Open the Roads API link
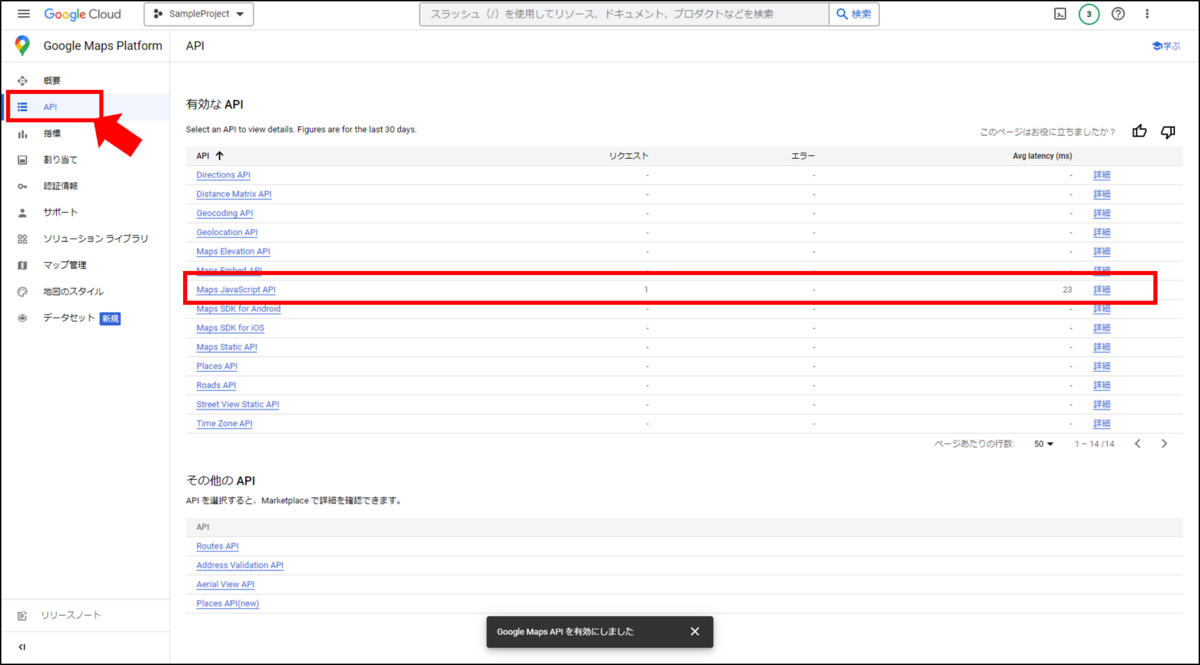Image resolution: width=1200 pixels, height=665 pixels. (216, 385)
